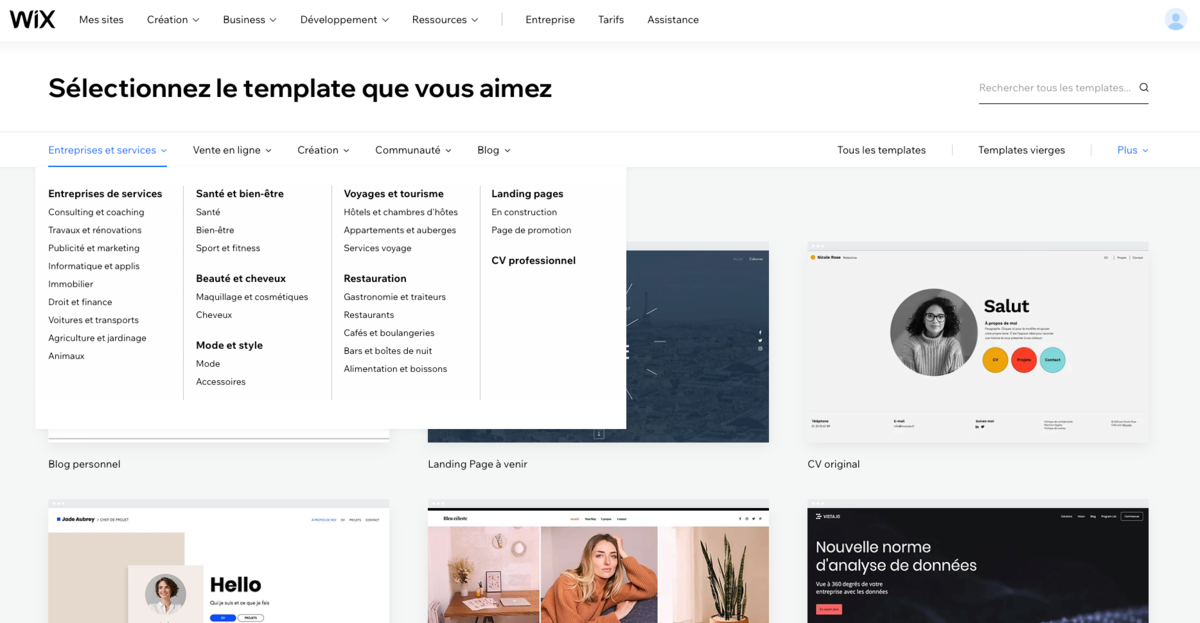Select Droit et finance
The height and width of the screenshot is (623, 1200).
click(80, 302)
